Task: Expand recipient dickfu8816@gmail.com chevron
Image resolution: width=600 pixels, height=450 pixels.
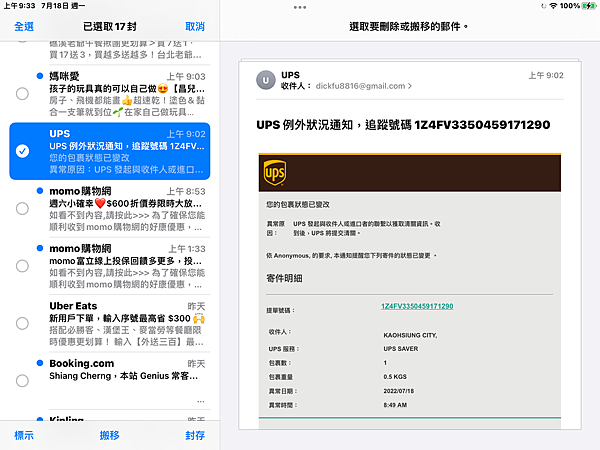Action: [x=410, y=86]
